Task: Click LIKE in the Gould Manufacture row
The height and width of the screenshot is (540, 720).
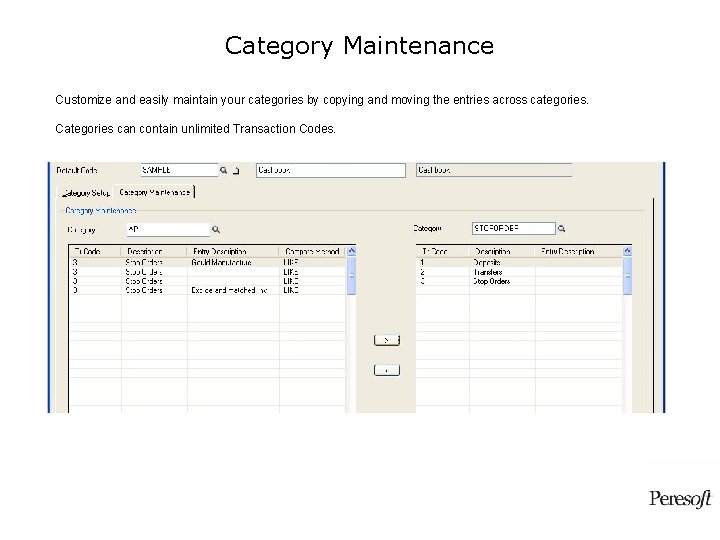Action: click(x=291, y=263)
